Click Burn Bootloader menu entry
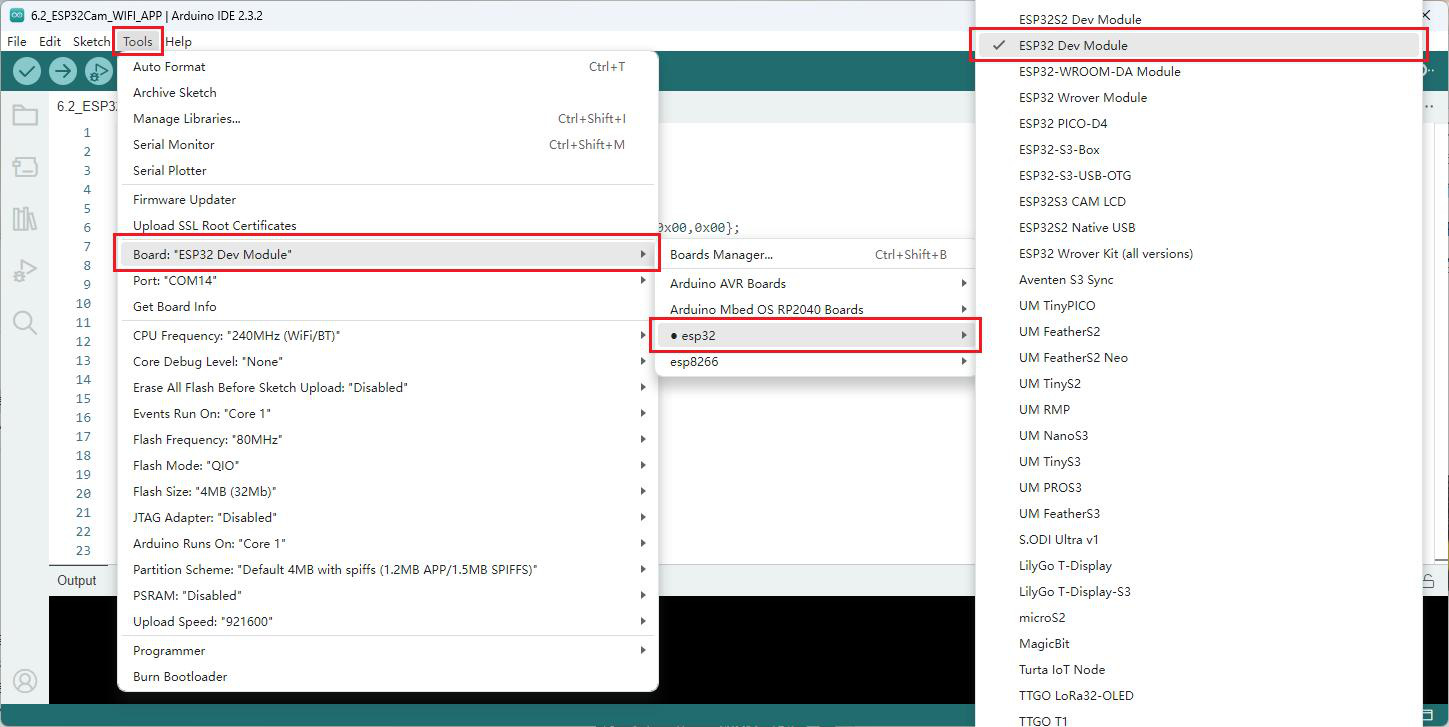 click(388, 677)
